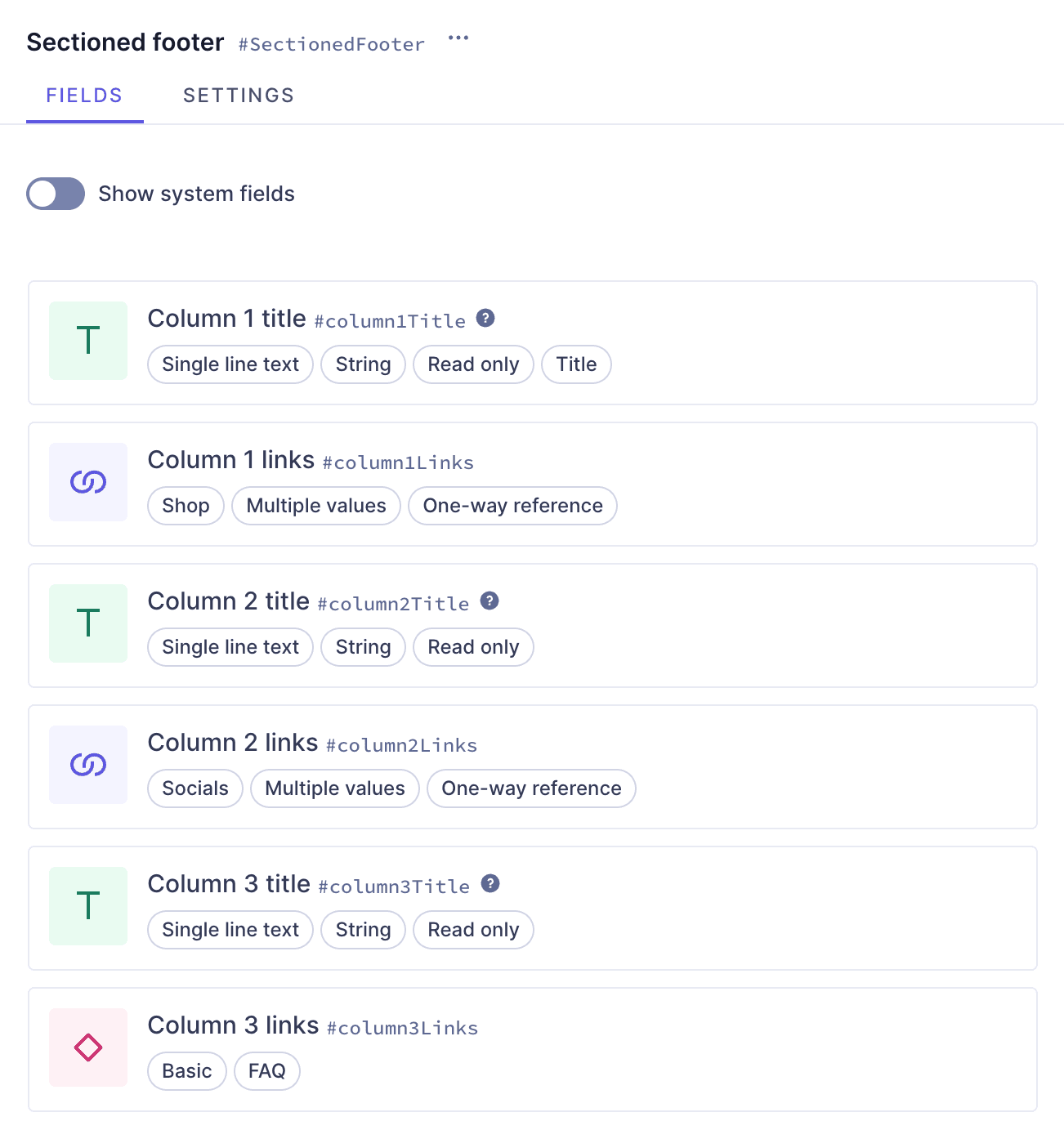Click the Column 3 title text field icon
1064x1139 pixels.
(x=88, y=906)
